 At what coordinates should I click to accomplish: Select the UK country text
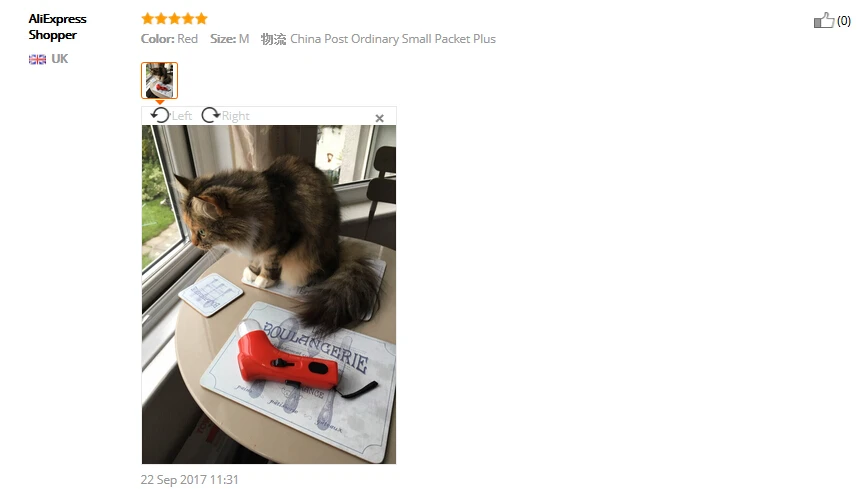pyautogui.click(x=59, y=59)
